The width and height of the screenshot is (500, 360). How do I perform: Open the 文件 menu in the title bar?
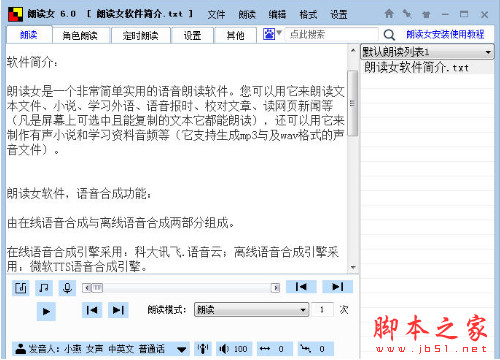(x=216, y=14)
